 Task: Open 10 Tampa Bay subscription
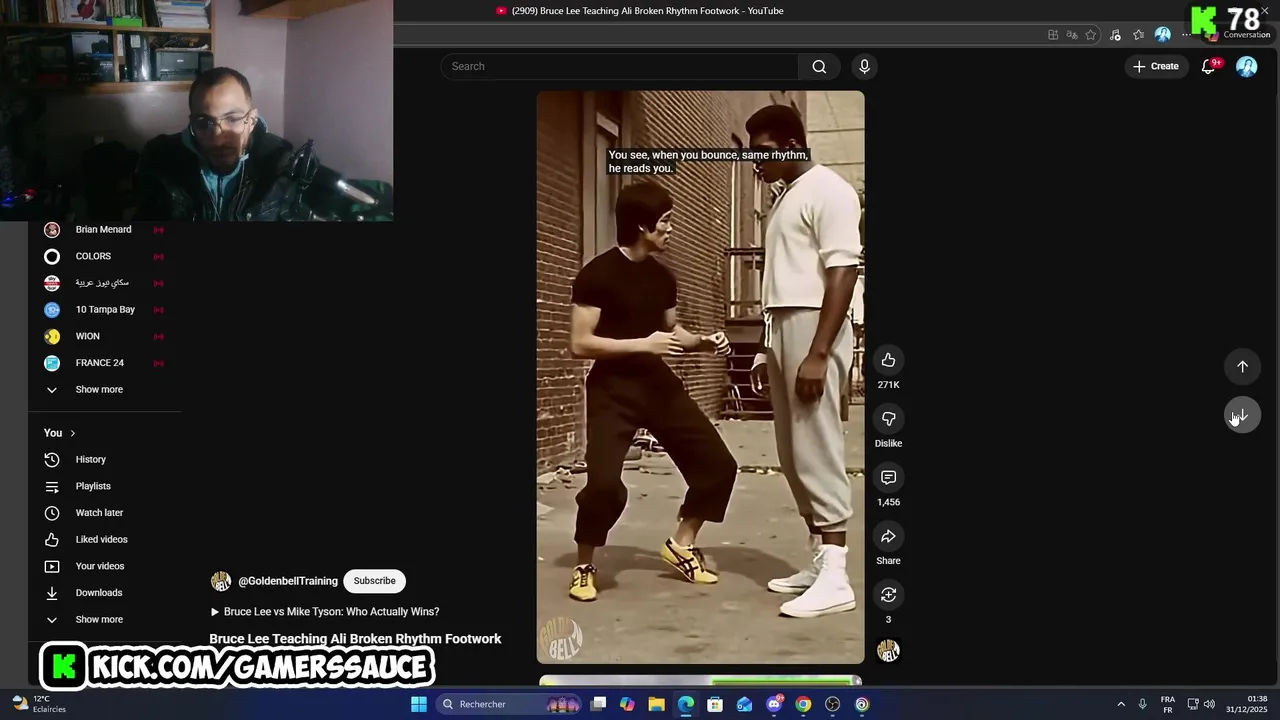(104, 310)
